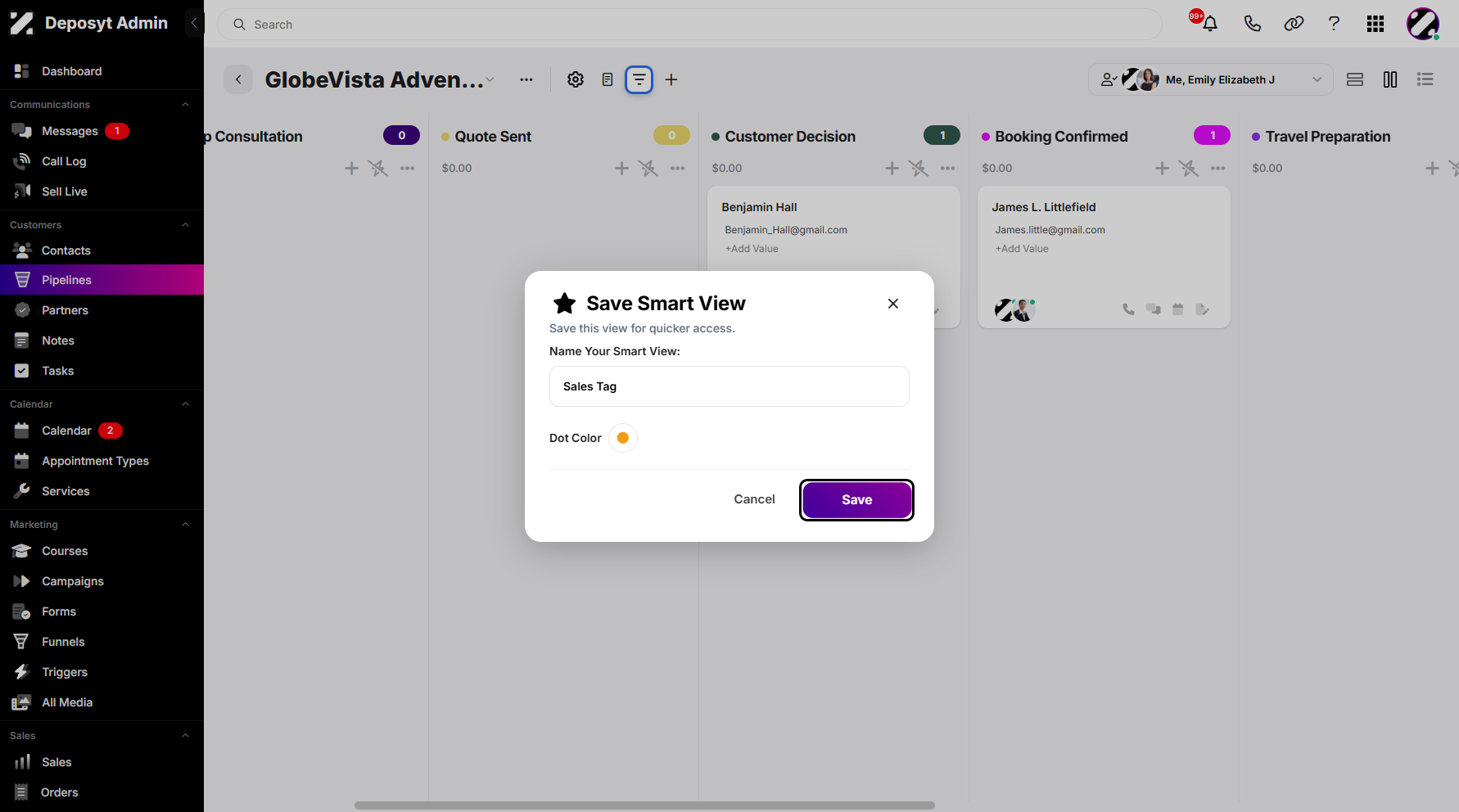Viewport: 1459px width, 812px height.
Task: Click Cancel in Save Smart View dialog
Action: (x=754, y=499)
